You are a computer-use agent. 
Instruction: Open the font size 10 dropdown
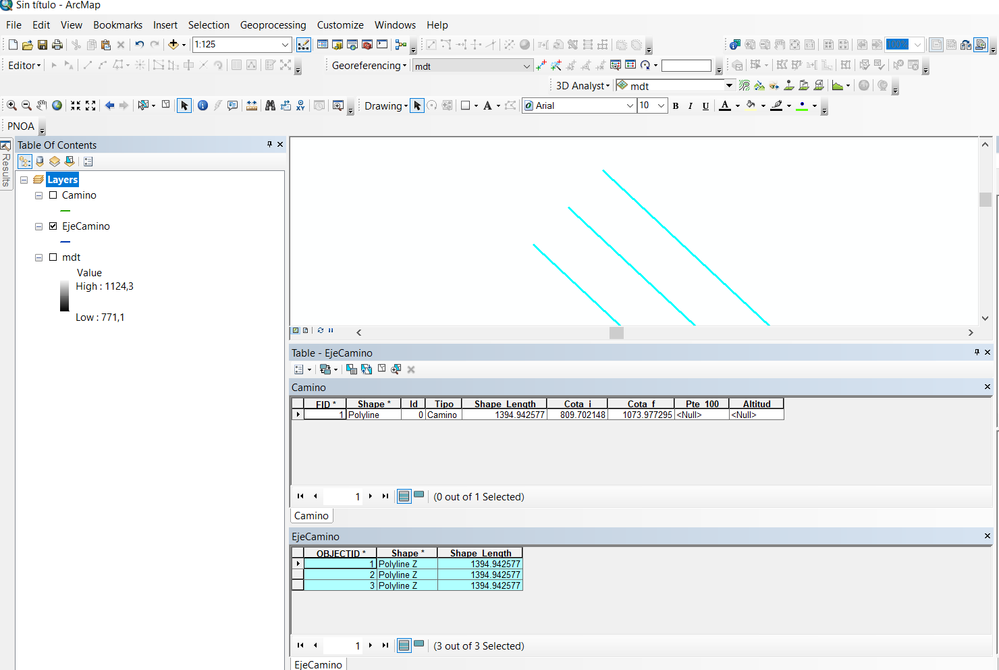pyautogui.click(x=661, y=106)
